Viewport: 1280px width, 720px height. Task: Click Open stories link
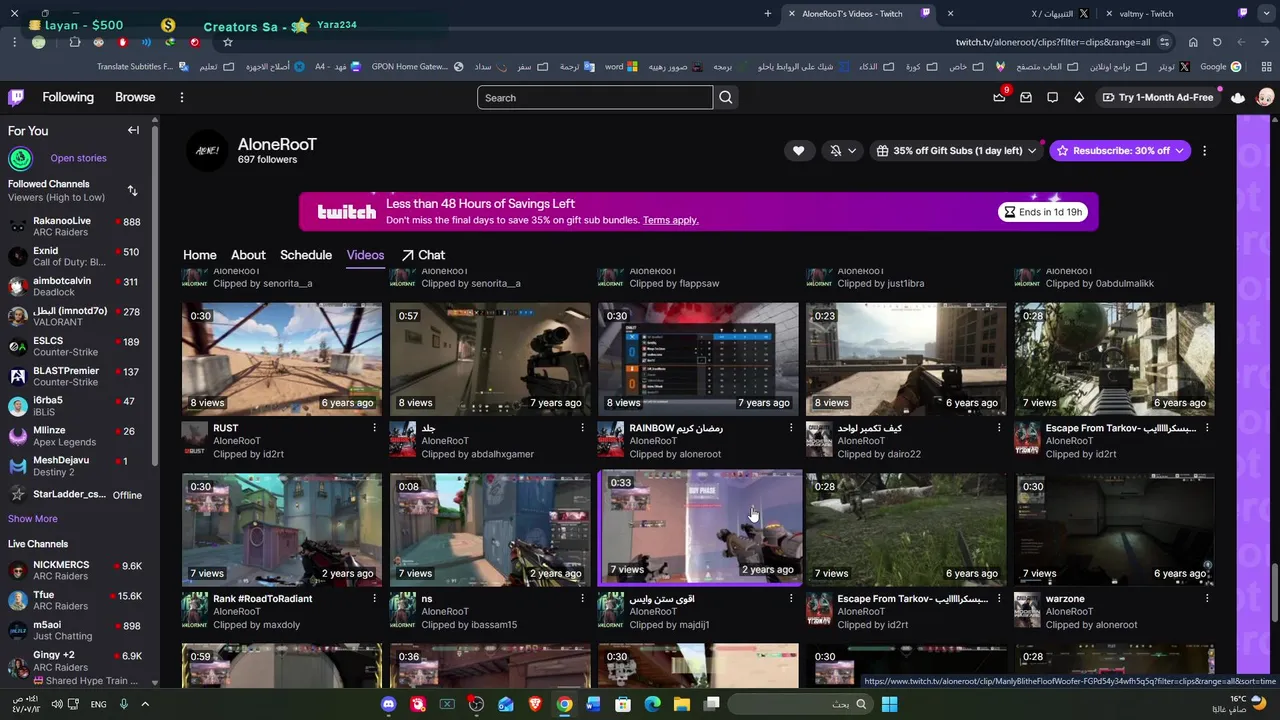pyautogui.click(x=78, y=158)
